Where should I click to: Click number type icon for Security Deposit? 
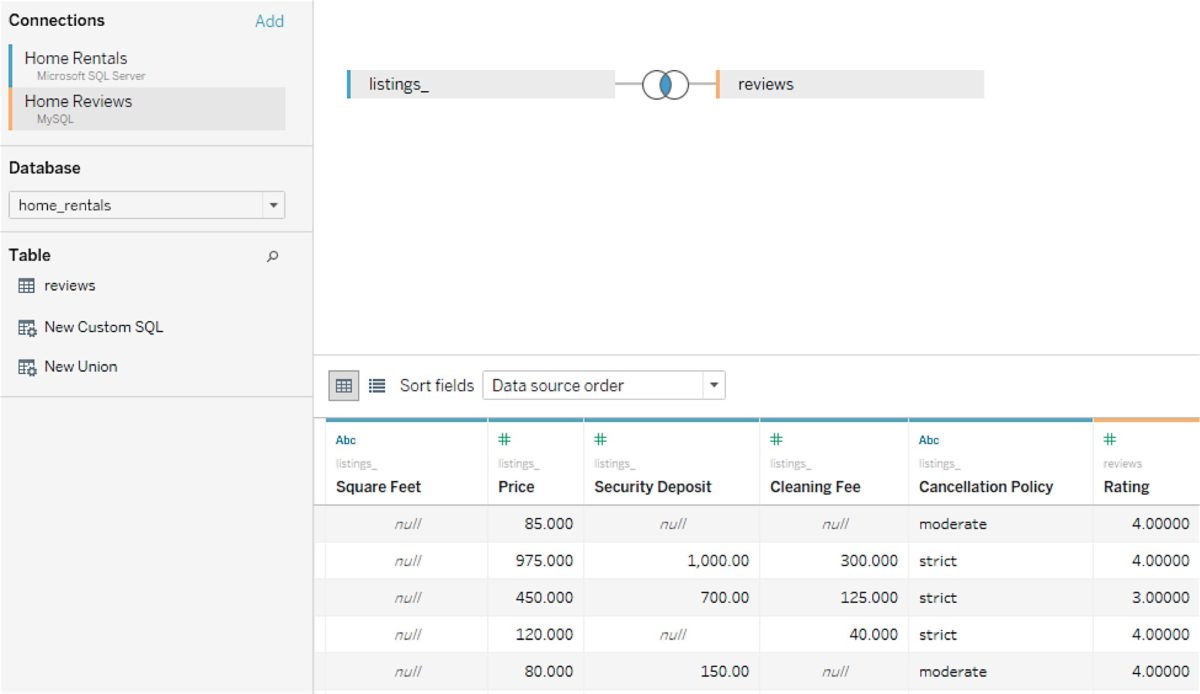(600, 439)
